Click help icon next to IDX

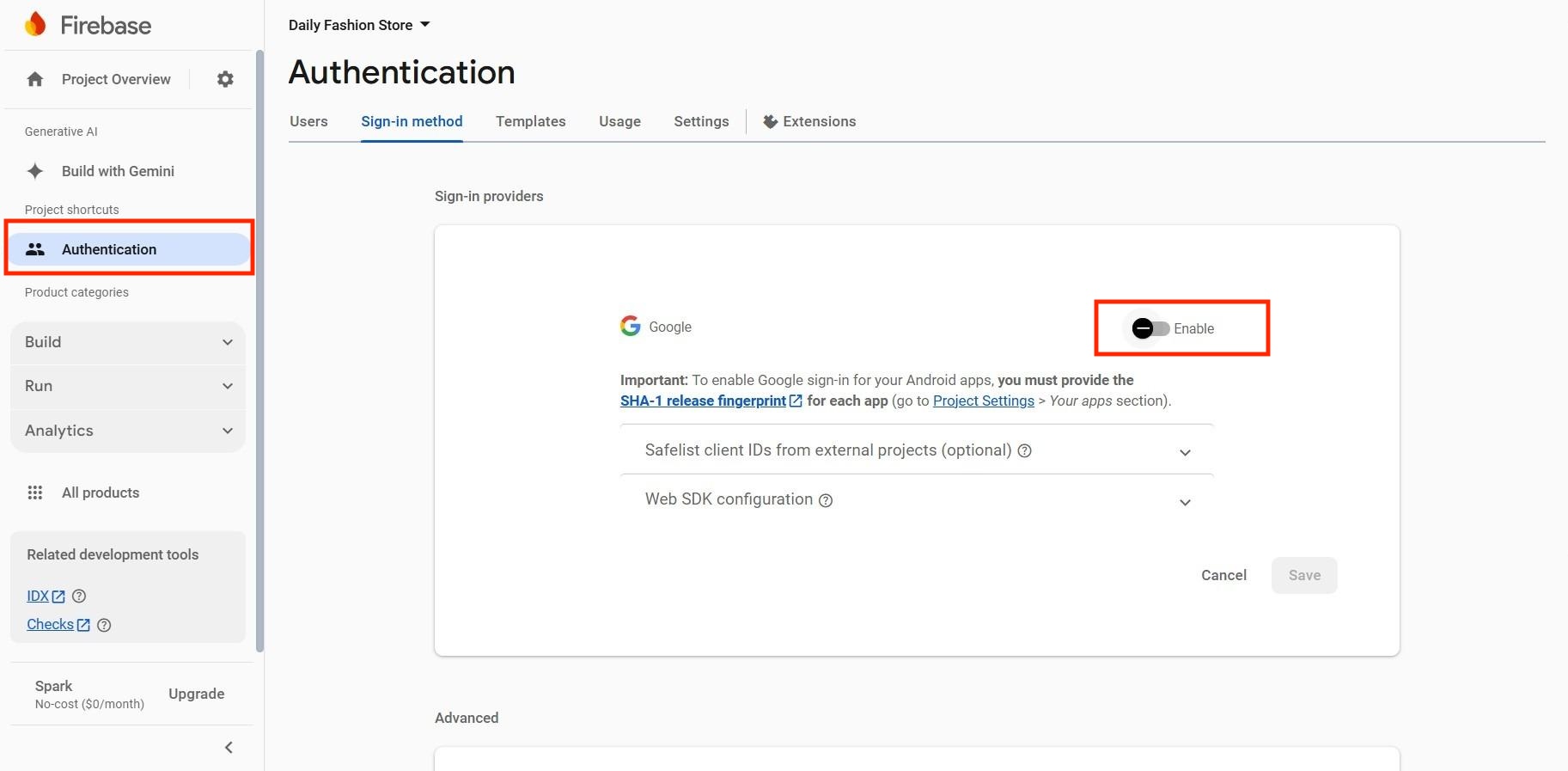(79, 596)
